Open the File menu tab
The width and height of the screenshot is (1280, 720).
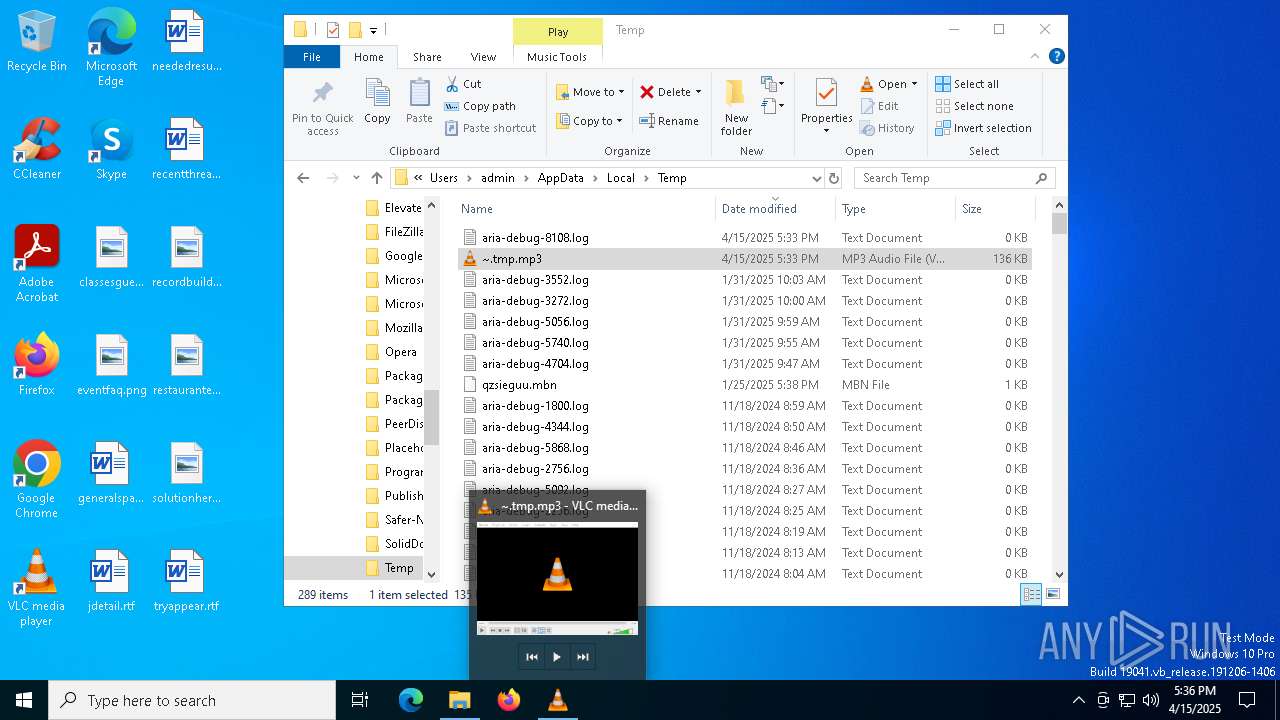(312, 57)
